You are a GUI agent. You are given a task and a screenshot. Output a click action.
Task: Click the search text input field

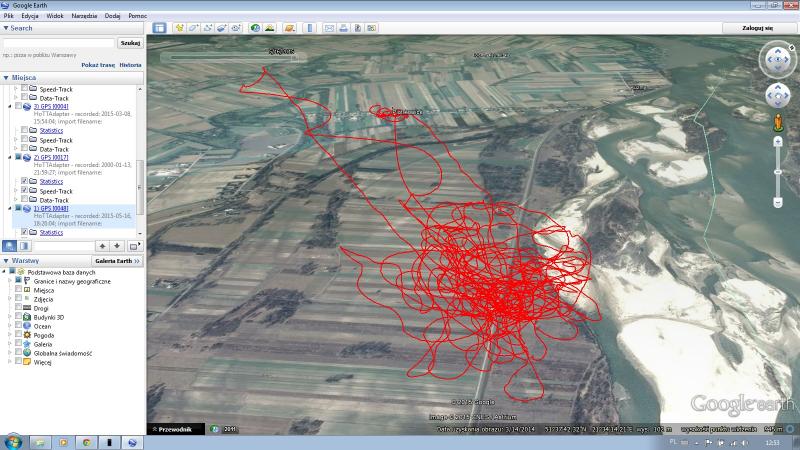click(58, 43)
